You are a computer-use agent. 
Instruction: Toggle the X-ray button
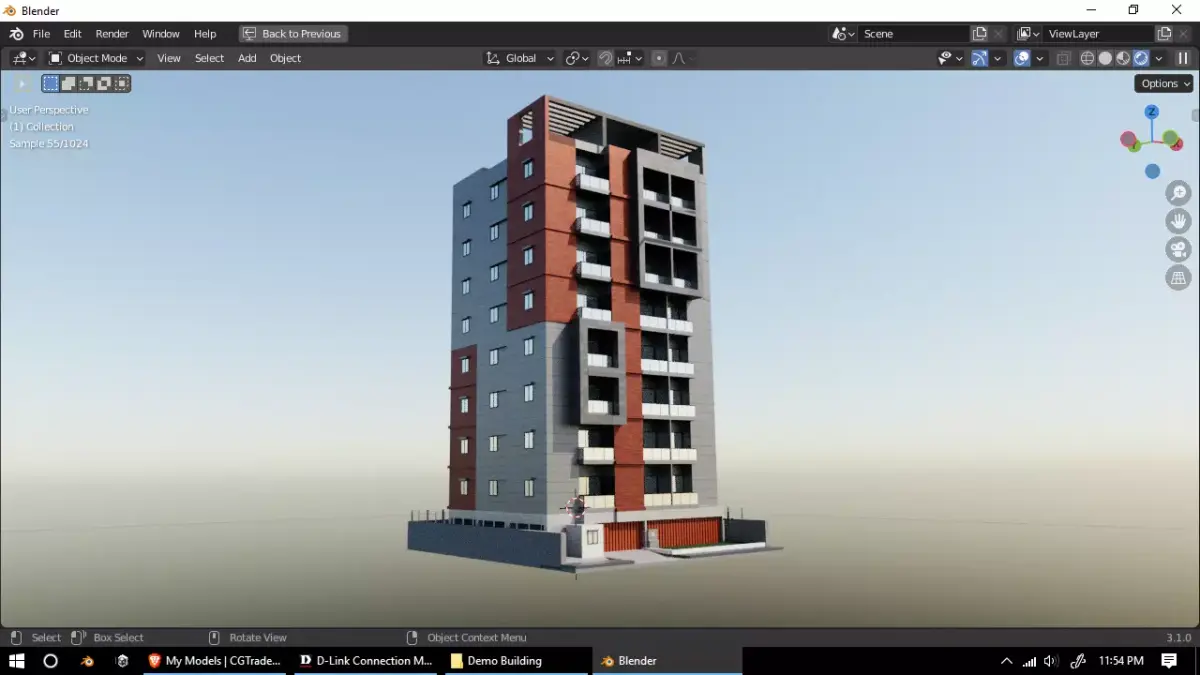point(1063,58)
